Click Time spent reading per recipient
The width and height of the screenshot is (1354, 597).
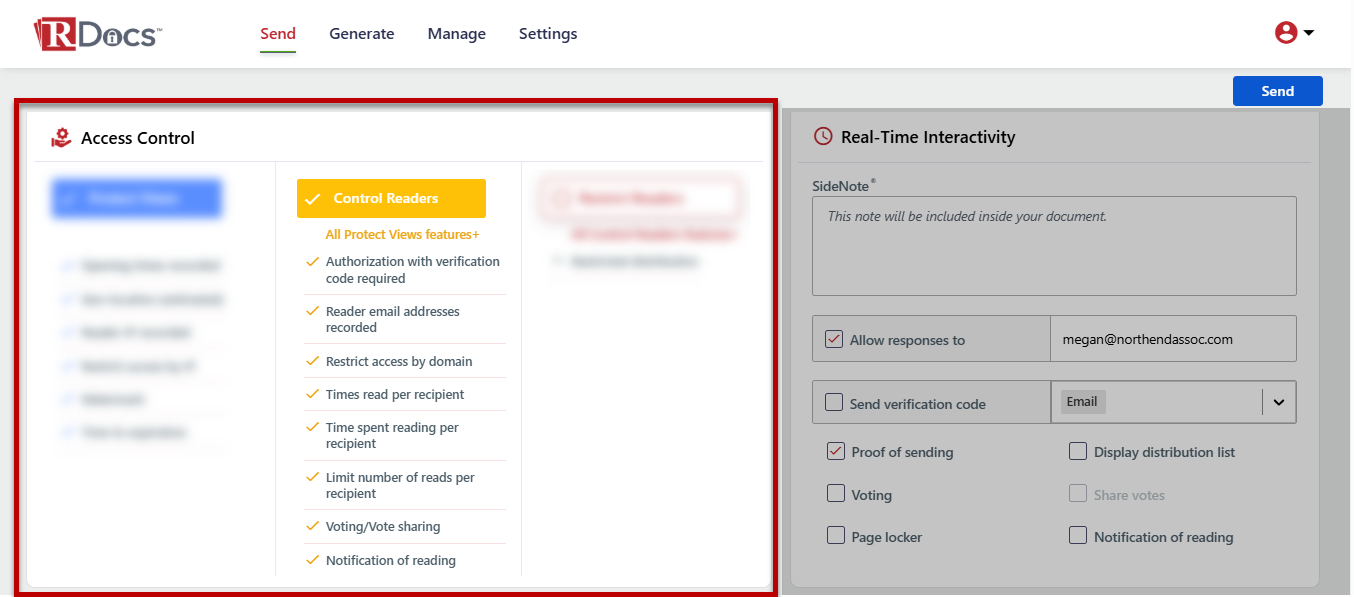pyautogui.click(x=392, y=436)
